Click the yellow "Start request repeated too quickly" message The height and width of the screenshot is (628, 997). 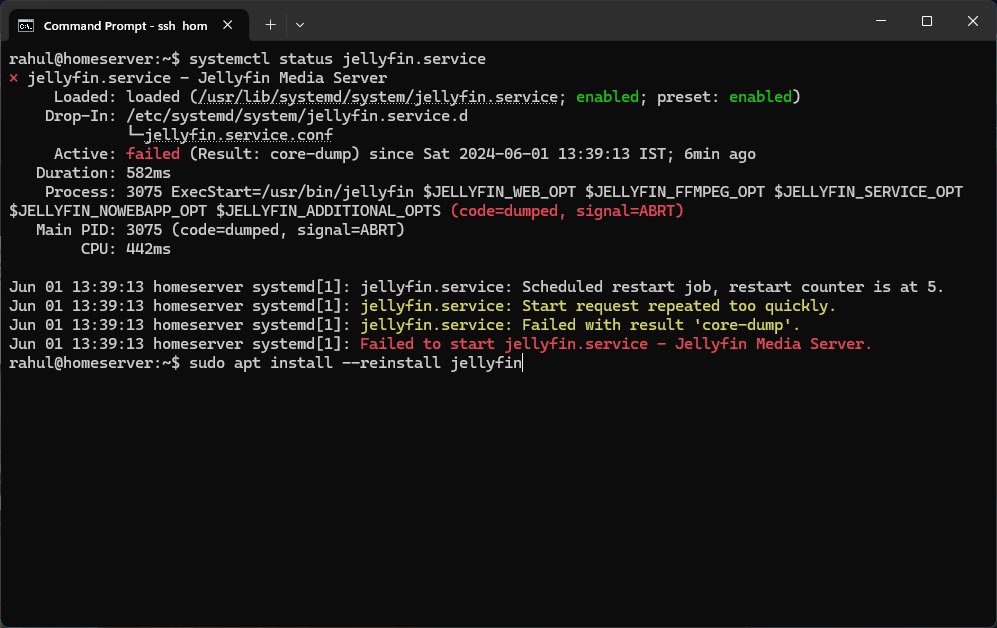click(x=598, y=306)
